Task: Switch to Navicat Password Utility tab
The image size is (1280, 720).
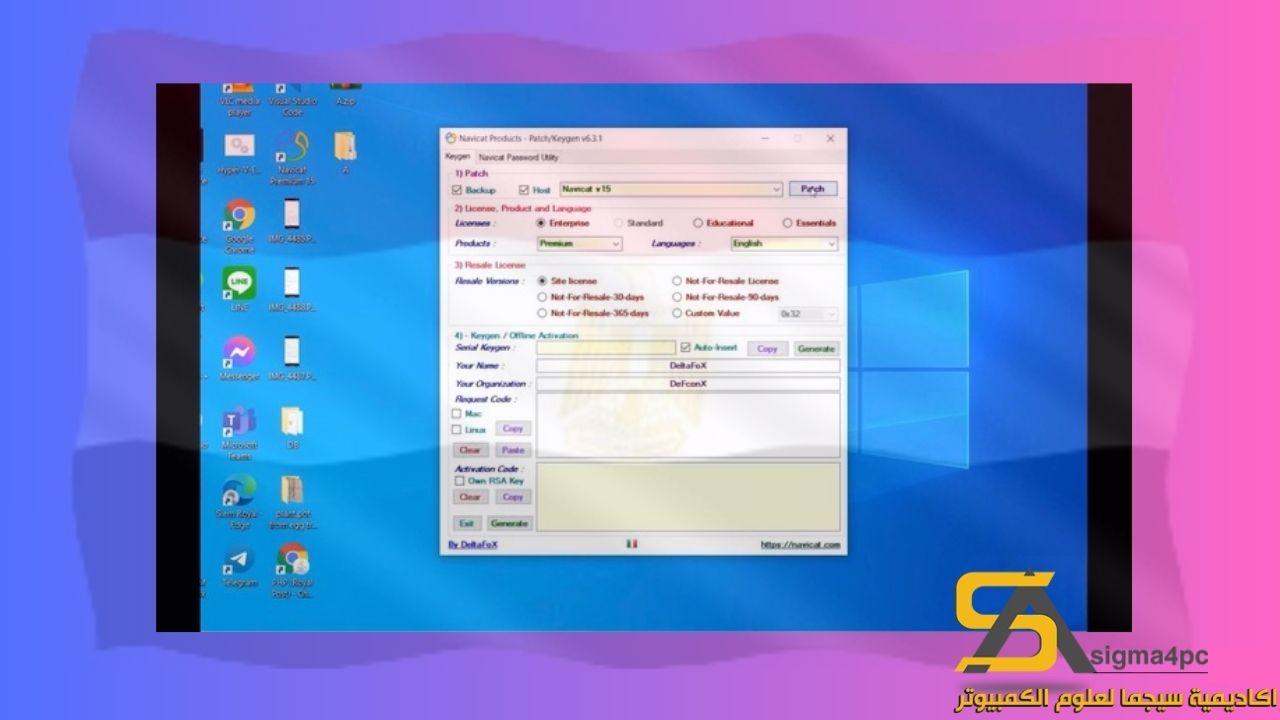Action: click(518, 157)
